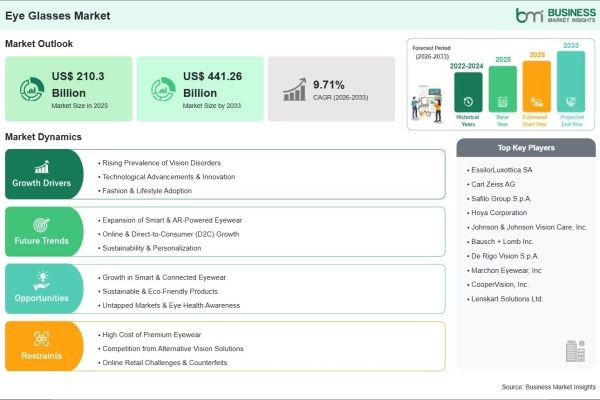Image resolution: width=600 pixels, height=400 pixels.
Task: Click High Cost of Premium Eyewear
Action: [152, 335]
